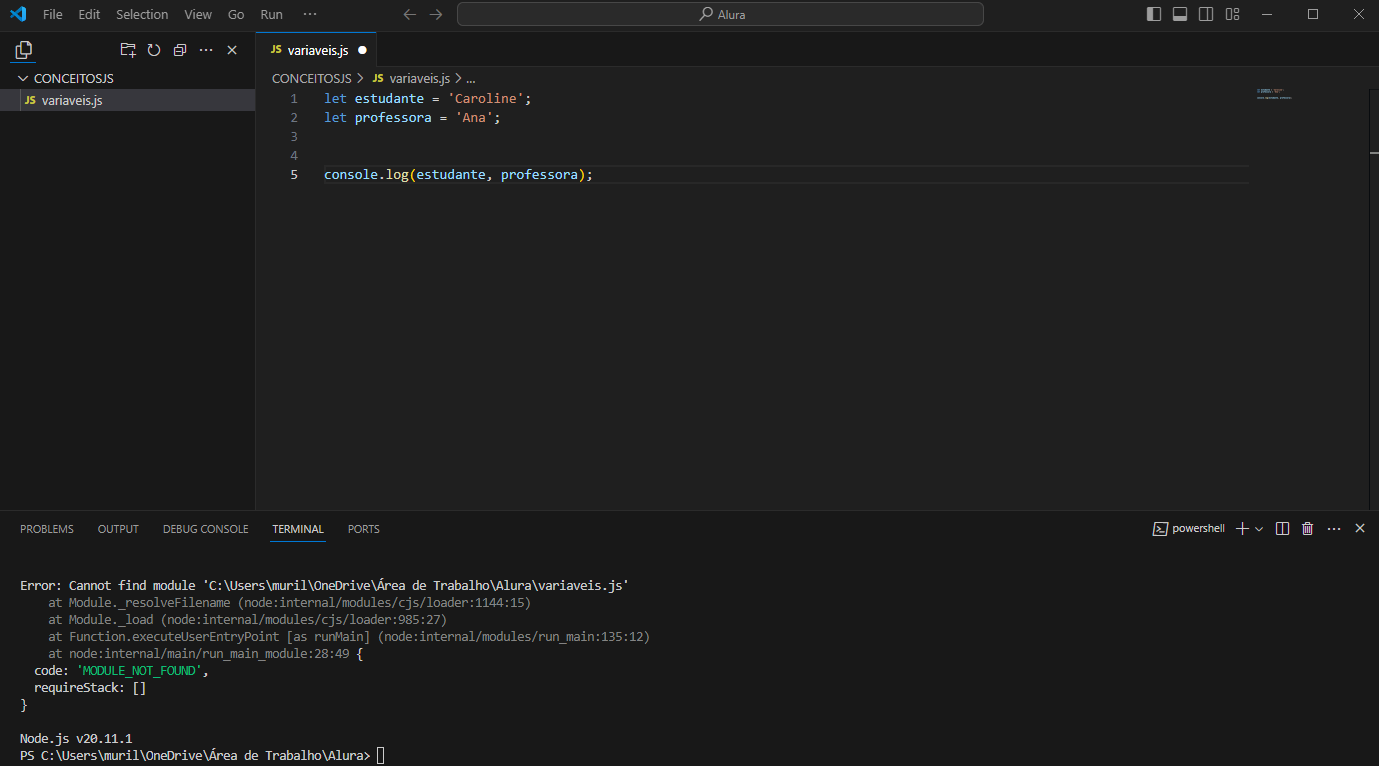Click CONCEITOSJS in the breadcrumb
The height and width of the screenshot is (766, 1379).
pyautogui.click(x=311, y=78)
